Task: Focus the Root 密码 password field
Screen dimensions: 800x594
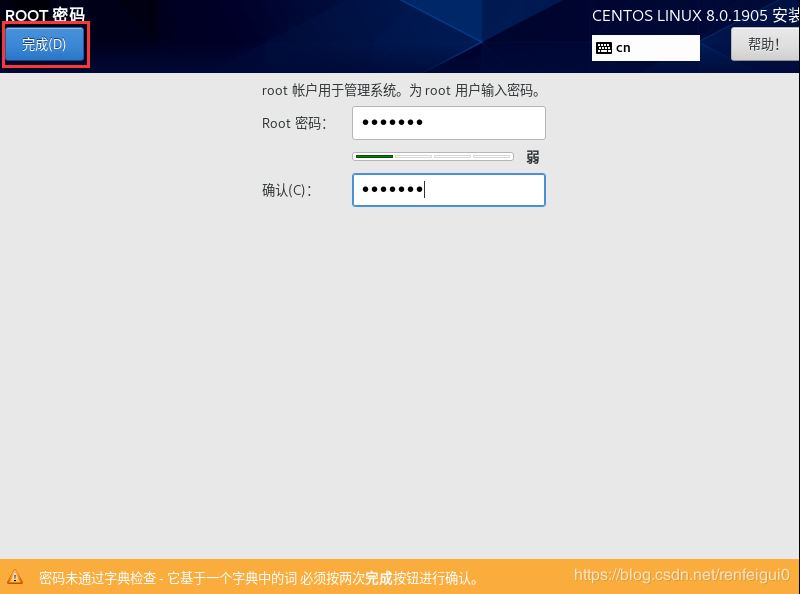Action: (448, 123)
